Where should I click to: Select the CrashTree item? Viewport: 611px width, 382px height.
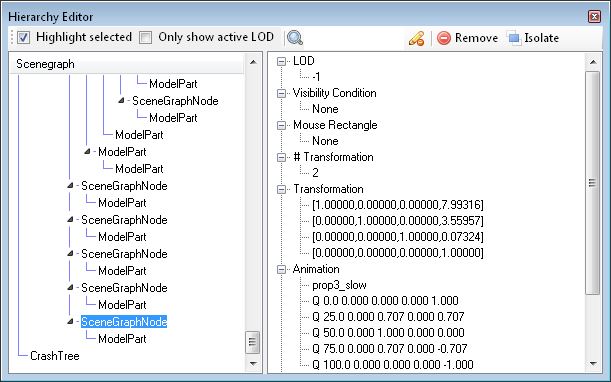(55, 355)
